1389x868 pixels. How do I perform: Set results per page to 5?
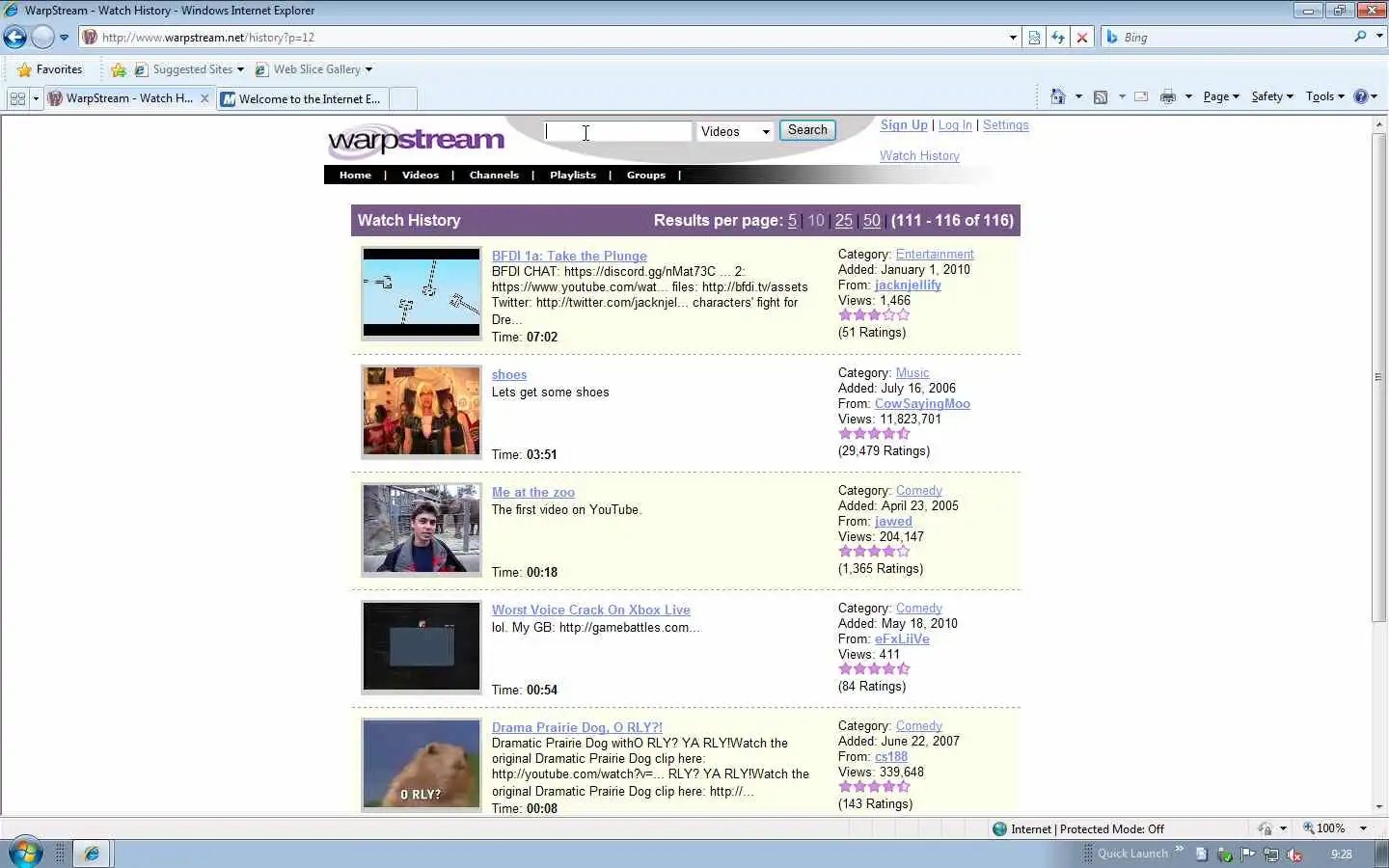[792, 221]
